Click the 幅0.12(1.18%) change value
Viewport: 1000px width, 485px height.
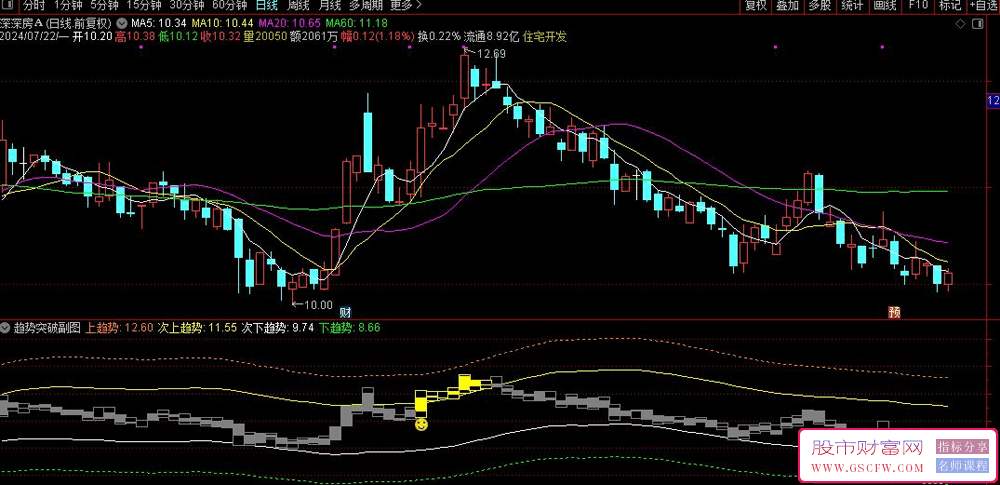tap(378, 36)
